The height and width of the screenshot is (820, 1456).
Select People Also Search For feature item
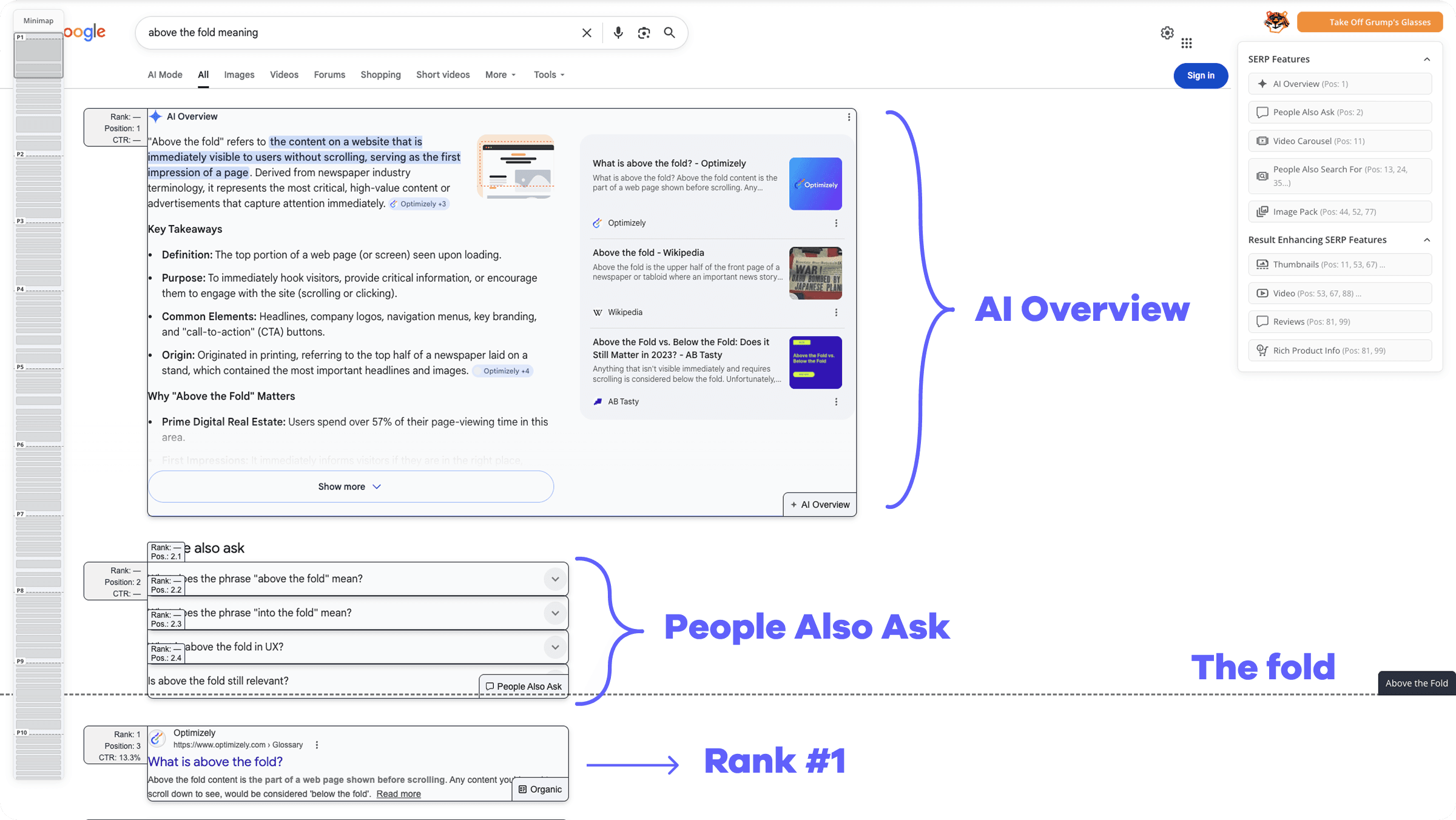[1340, 176]
